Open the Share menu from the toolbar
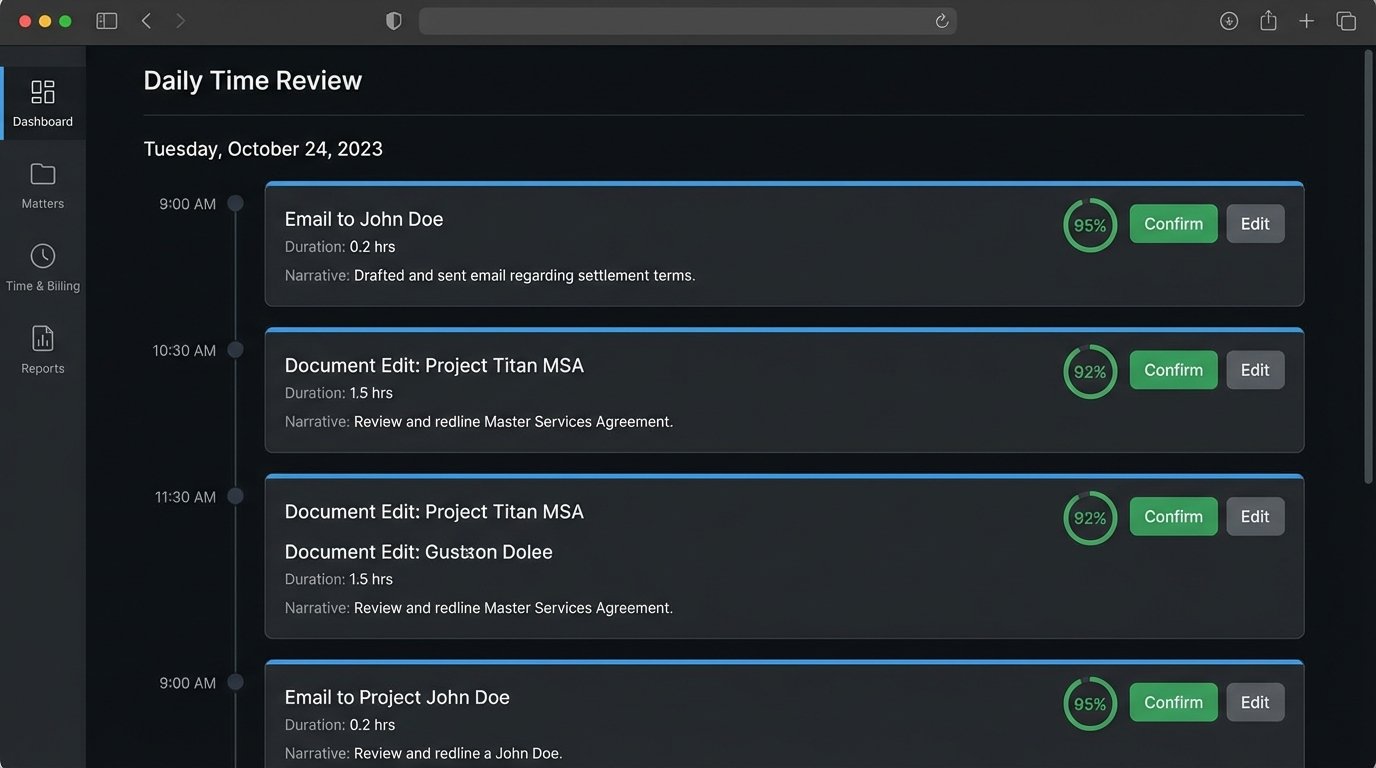Image resolution: width=1376 pixels, height=768 pixels. click(1268, 20)
